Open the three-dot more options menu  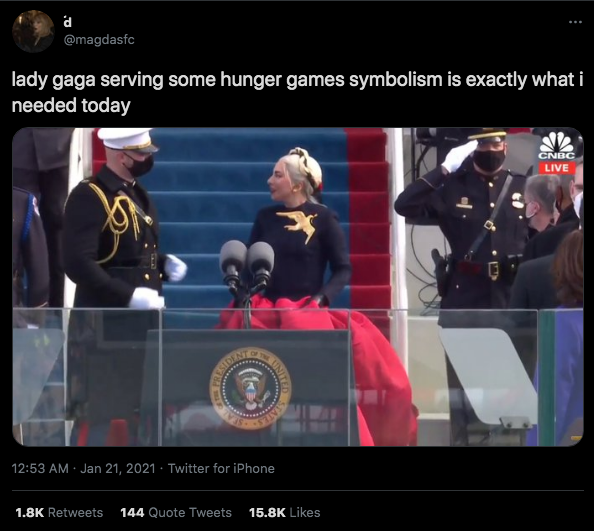575,22
